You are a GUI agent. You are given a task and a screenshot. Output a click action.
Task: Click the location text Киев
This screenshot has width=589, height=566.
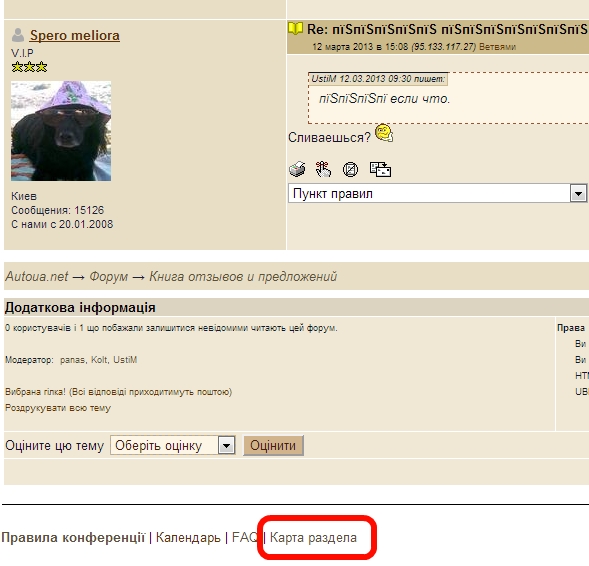tap(24, 196)
